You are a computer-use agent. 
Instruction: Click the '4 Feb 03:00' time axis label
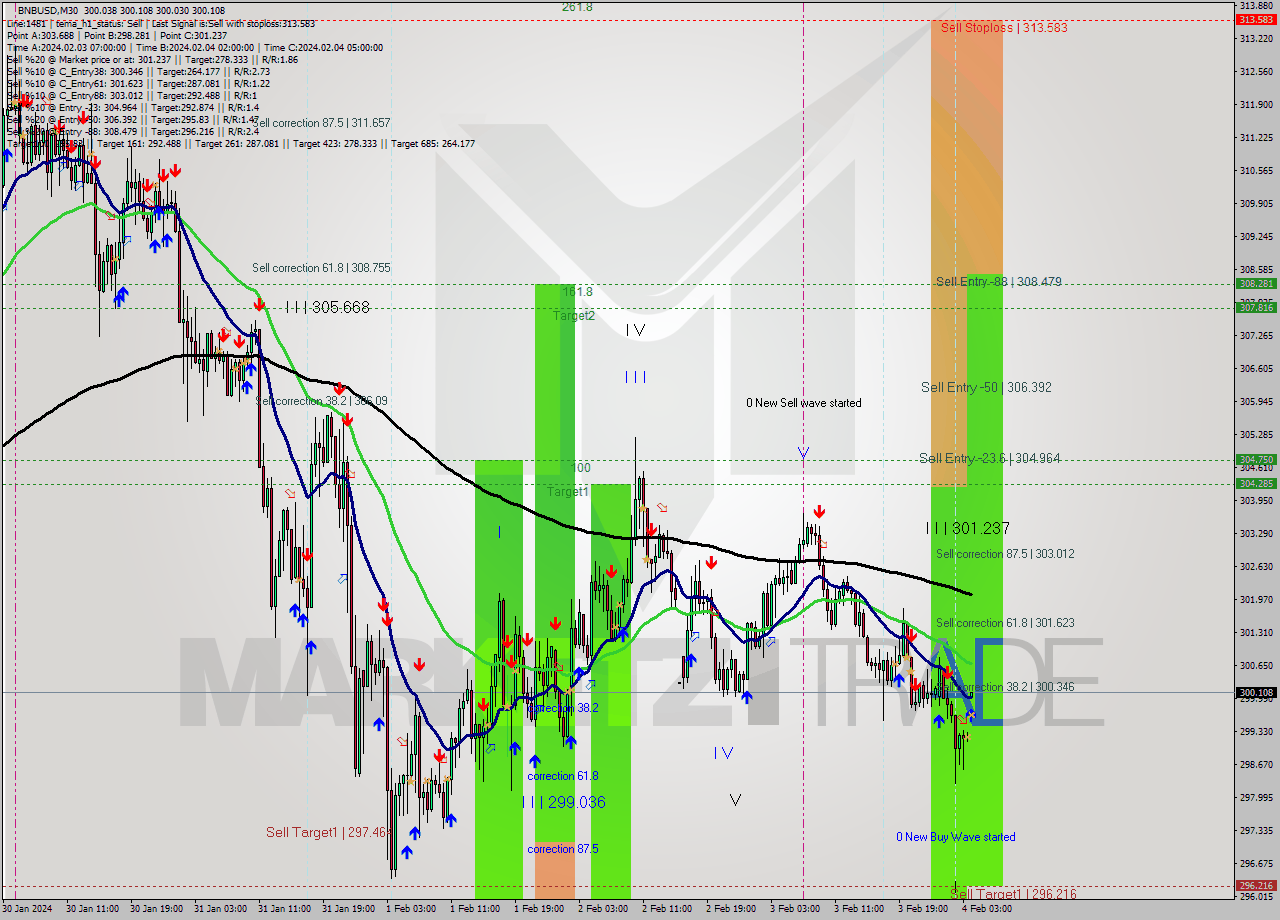pos(987,909)
